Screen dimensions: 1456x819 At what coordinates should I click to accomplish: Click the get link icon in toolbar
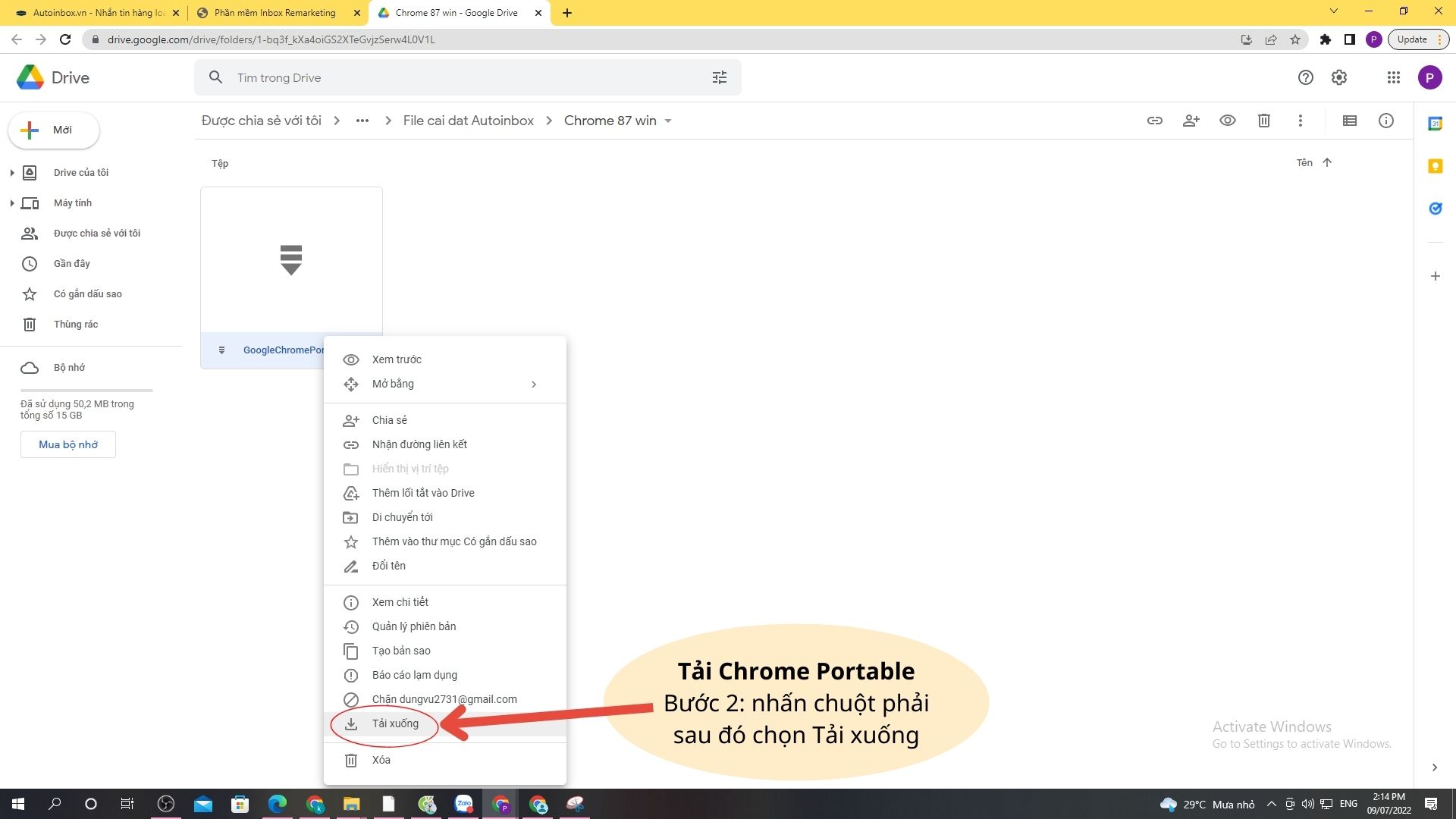pos(1154,121)
